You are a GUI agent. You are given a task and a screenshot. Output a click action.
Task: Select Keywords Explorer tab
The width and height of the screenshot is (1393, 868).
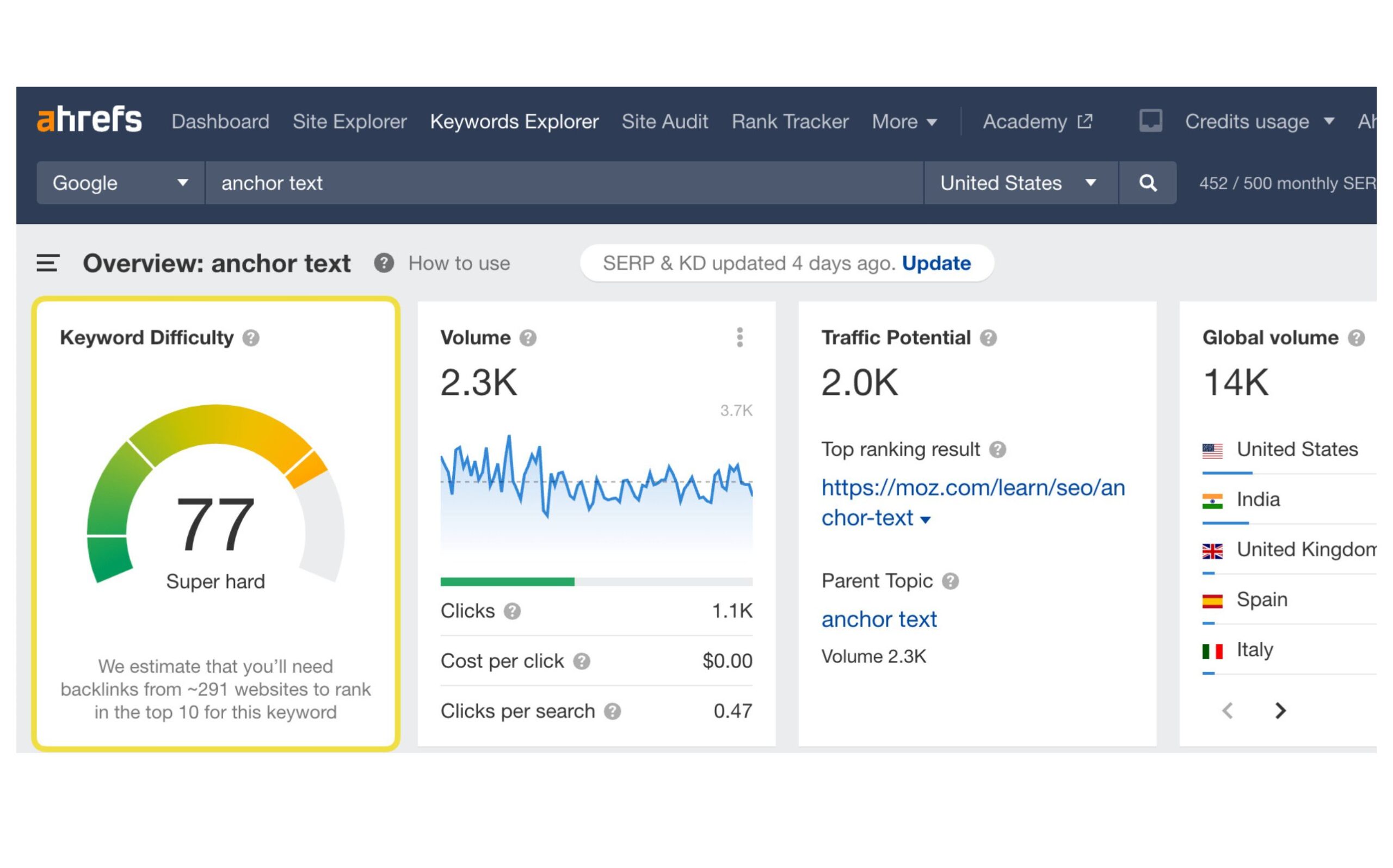(514, 122)
